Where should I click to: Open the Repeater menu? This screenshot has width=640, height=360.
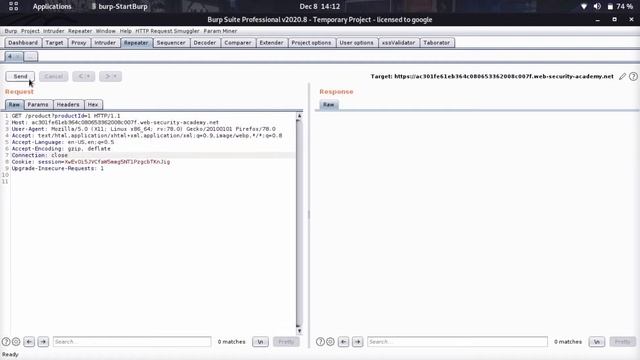(x=80, y=31)
